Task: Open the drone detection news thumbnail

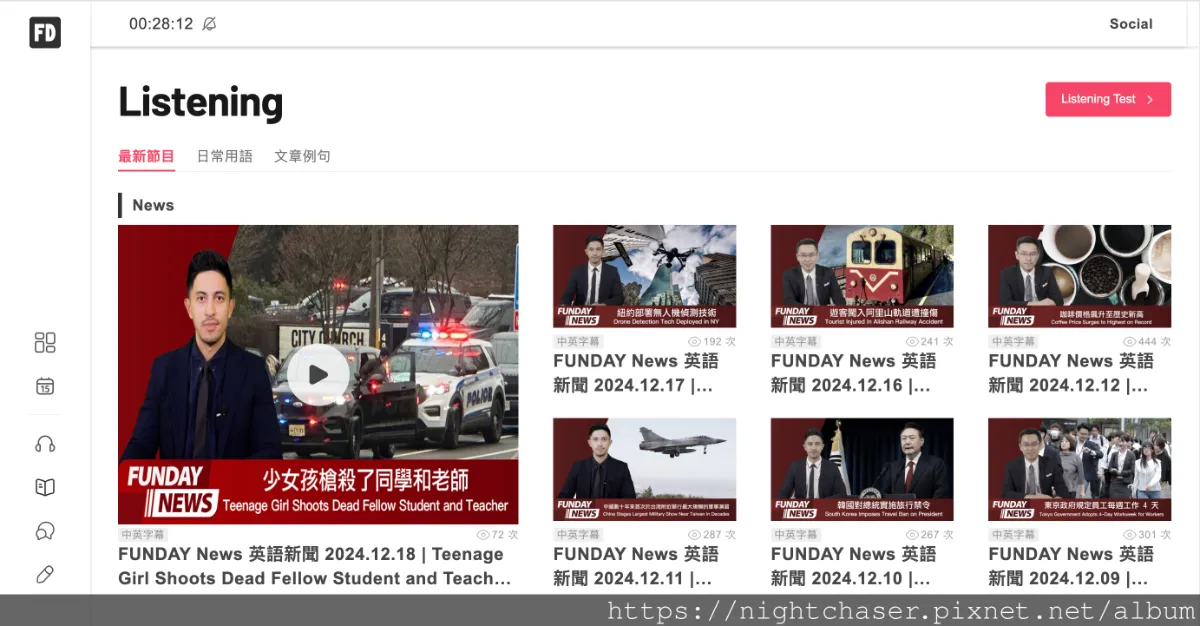Action: (644, 276)
